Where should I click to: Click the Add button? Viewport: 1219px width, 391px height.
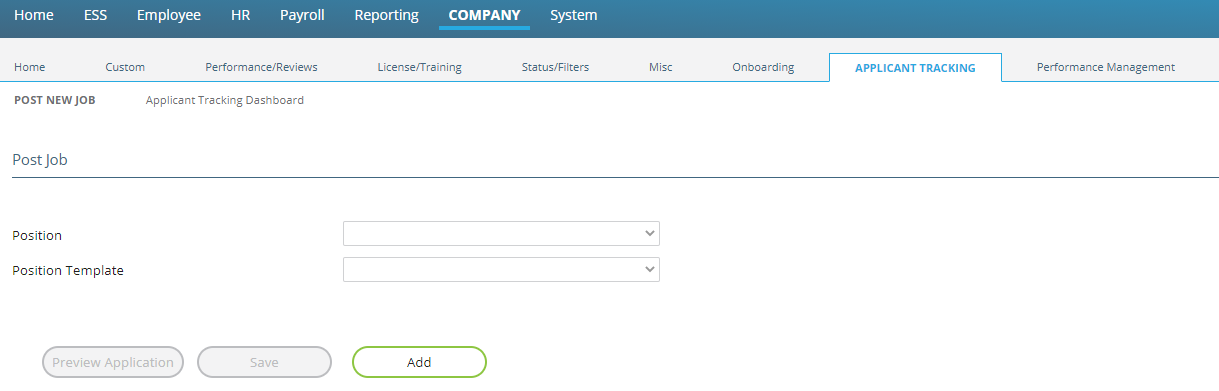click(x=419, y=362)
